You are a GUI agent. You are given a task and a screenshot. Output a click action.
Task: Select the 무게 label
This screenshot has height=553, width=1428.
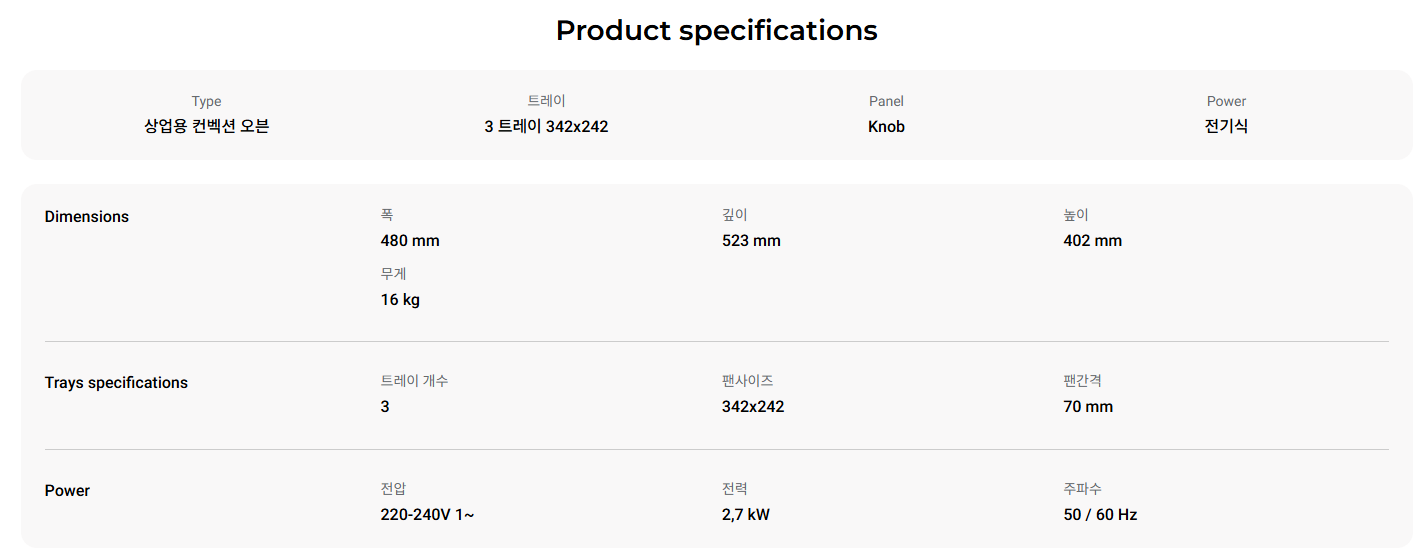[x=393, y=274]
